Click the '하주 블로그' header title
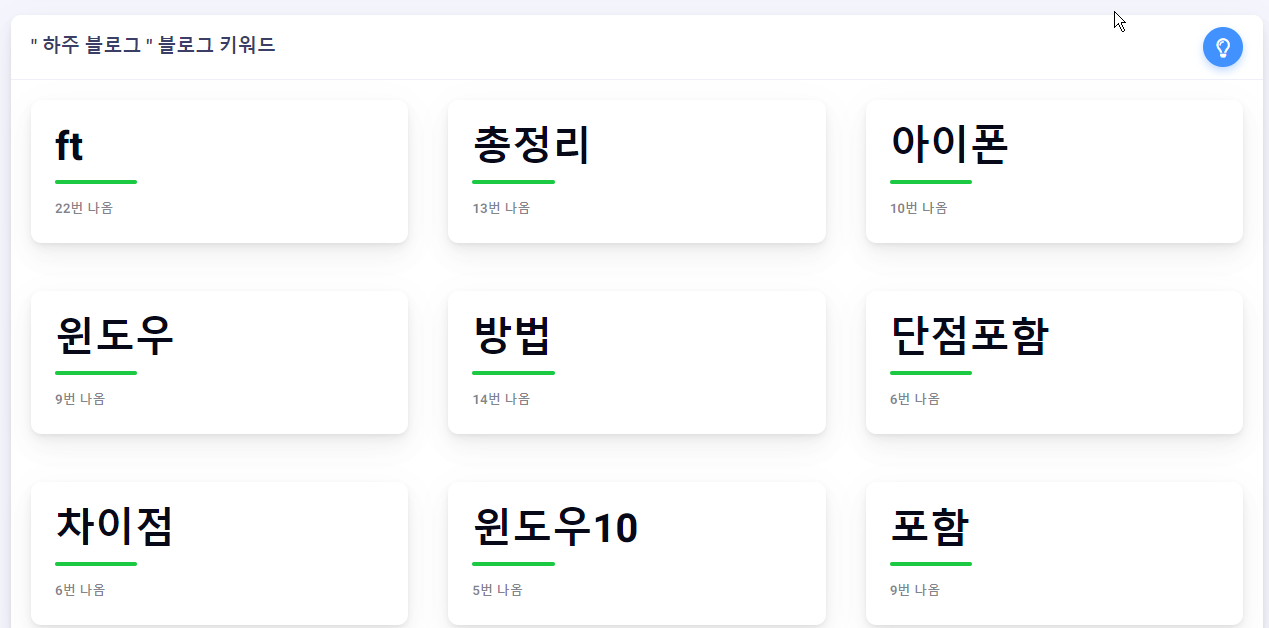Viewport: 1269px width, 628px height. (152, 46)
